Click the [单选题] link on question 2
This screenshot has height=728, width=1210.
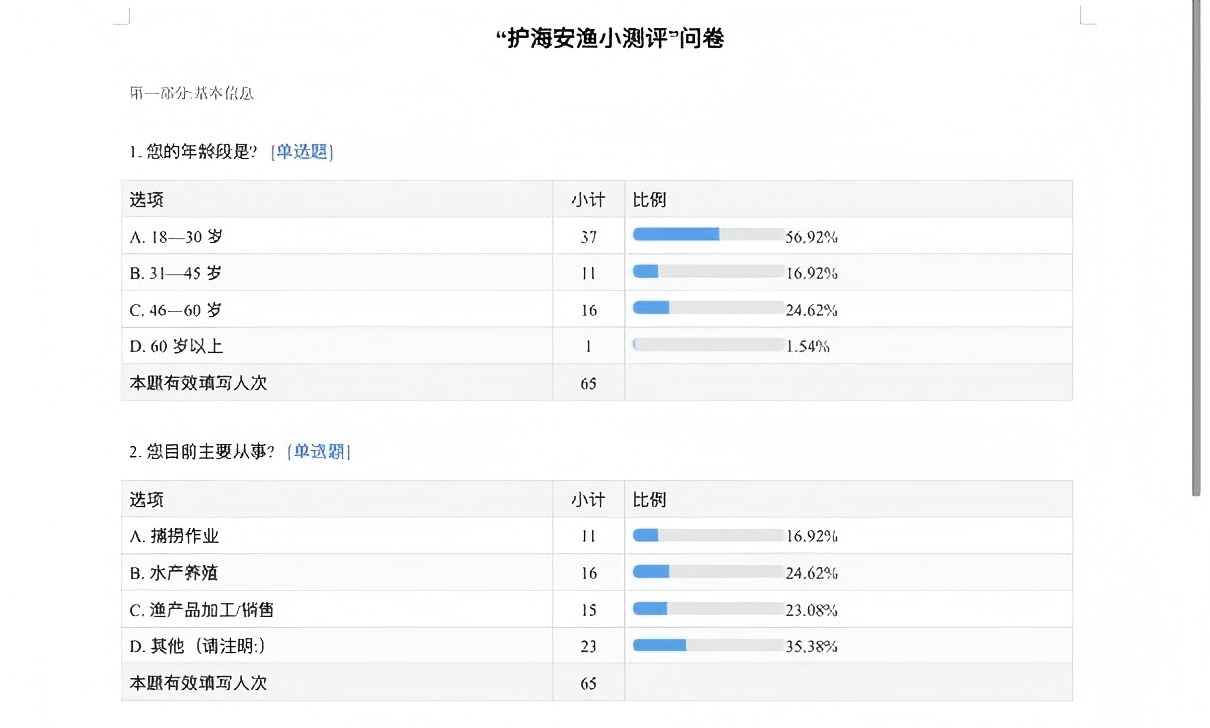(x=319, y=452)
